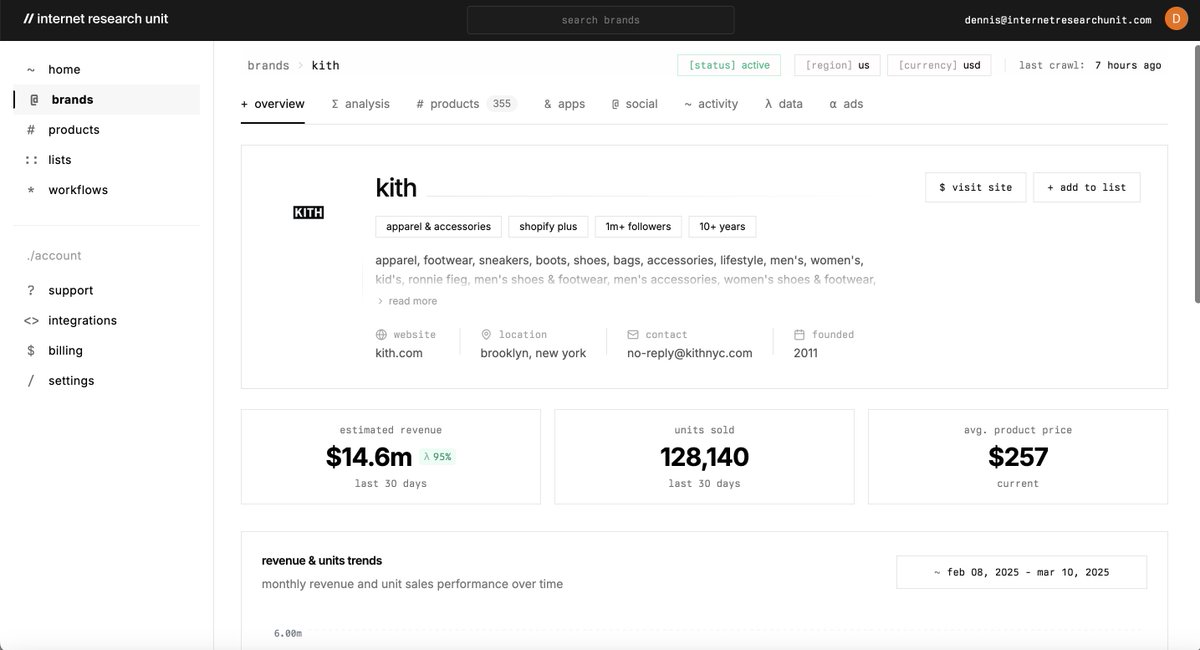Click the 1m+ followers tag
The height and width of the screenshot is (650, 1200).
coord(638,227)
